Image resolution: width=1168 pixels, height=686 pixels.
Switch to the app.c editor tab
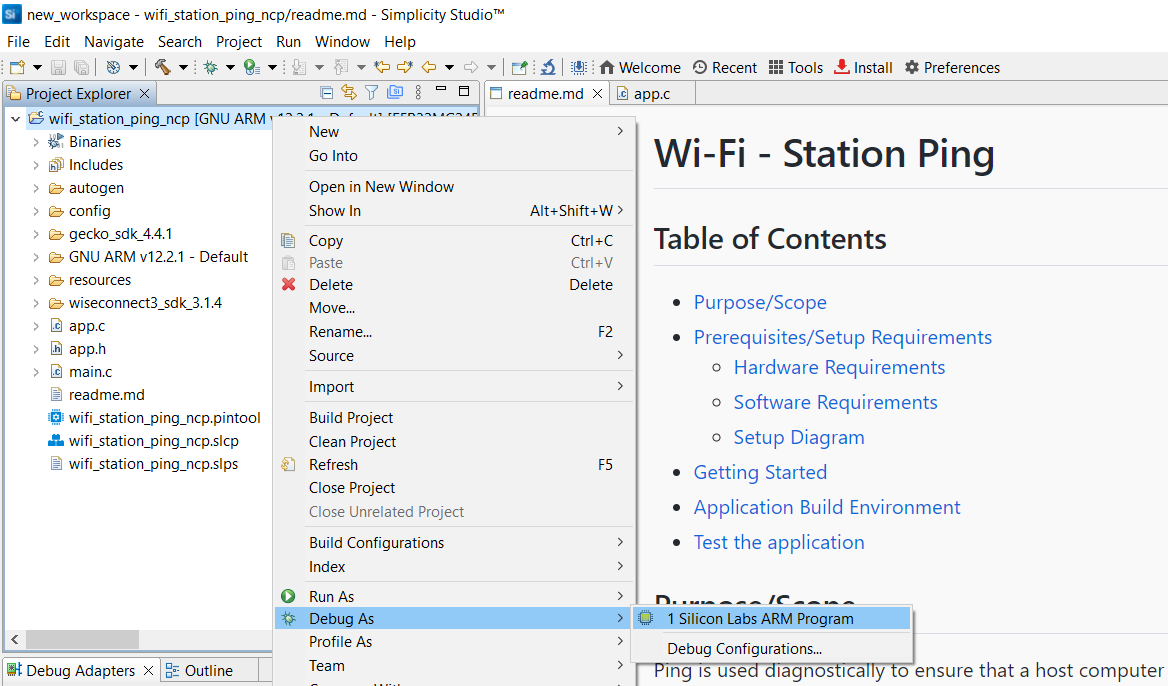click(x=651, y=94)
